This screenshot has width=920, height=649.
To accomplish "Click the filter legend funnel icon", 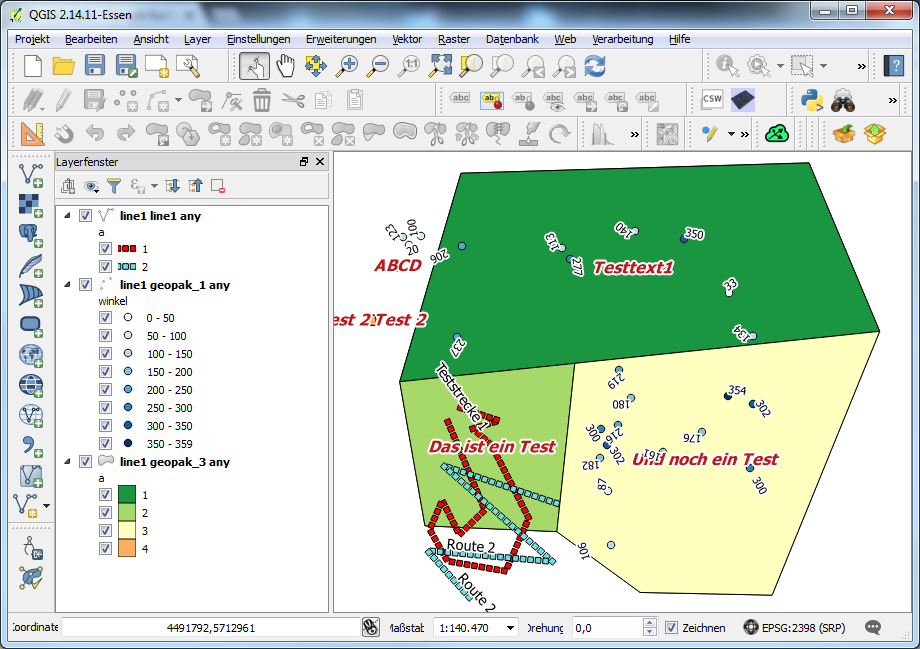I will 114,186.
